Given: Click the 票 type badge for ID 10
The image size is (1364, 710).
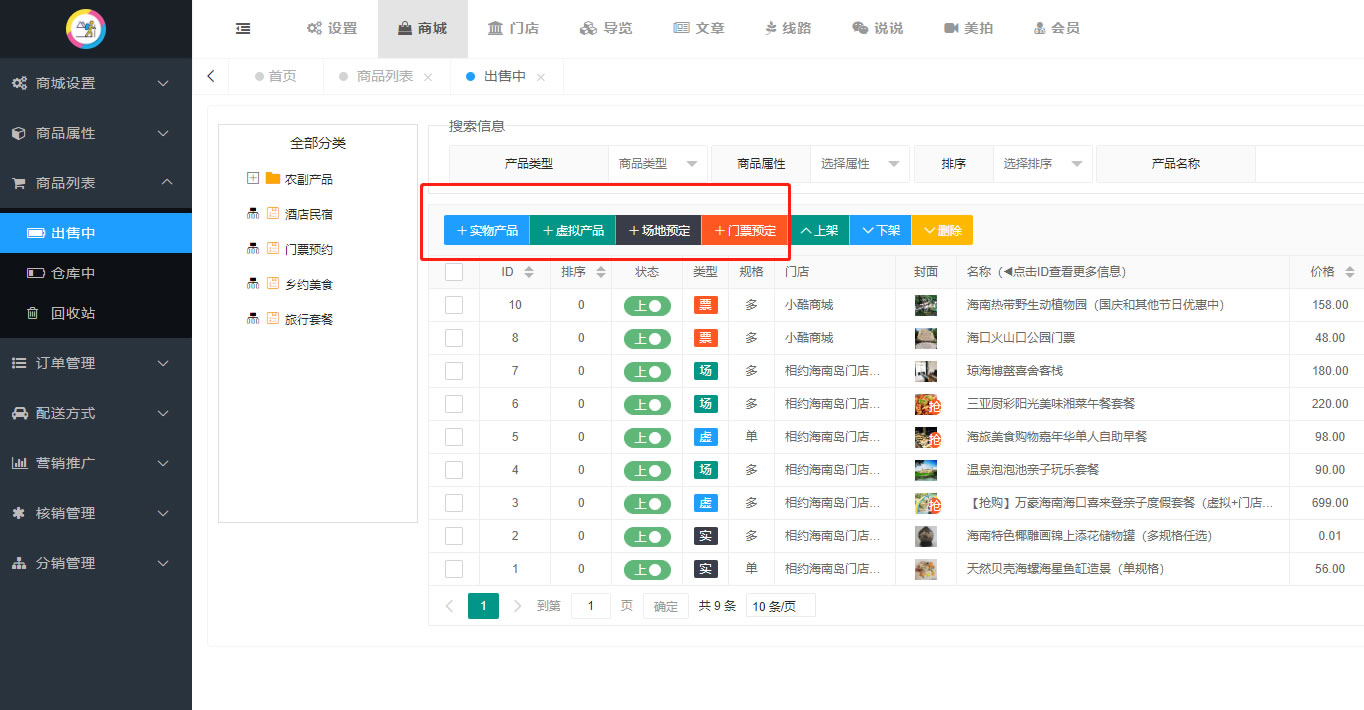Looking at the screenshot, I should click(x=706, y=305).
